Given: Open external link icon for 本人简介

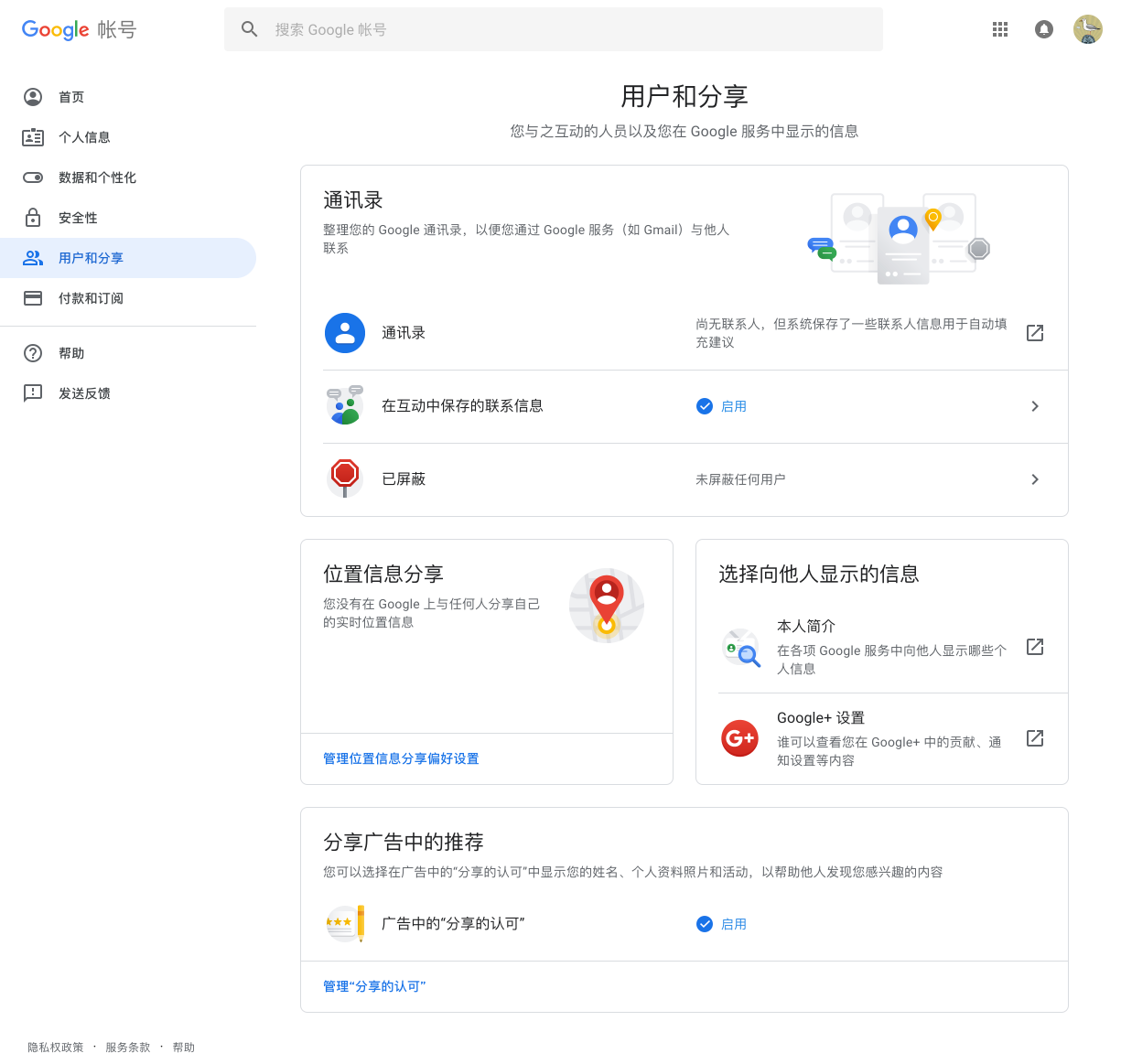Looking at the screenshot, I should tap(1035, 647).
